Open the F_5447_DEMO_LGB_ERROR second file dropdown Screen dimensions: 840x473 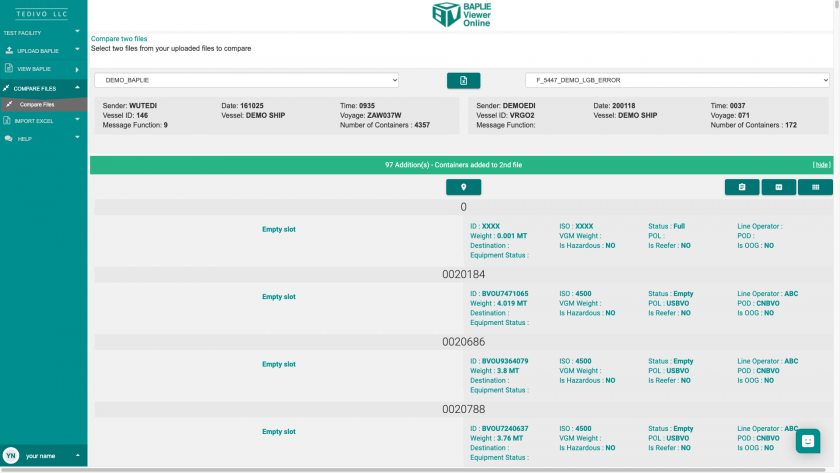coord(677,80)
